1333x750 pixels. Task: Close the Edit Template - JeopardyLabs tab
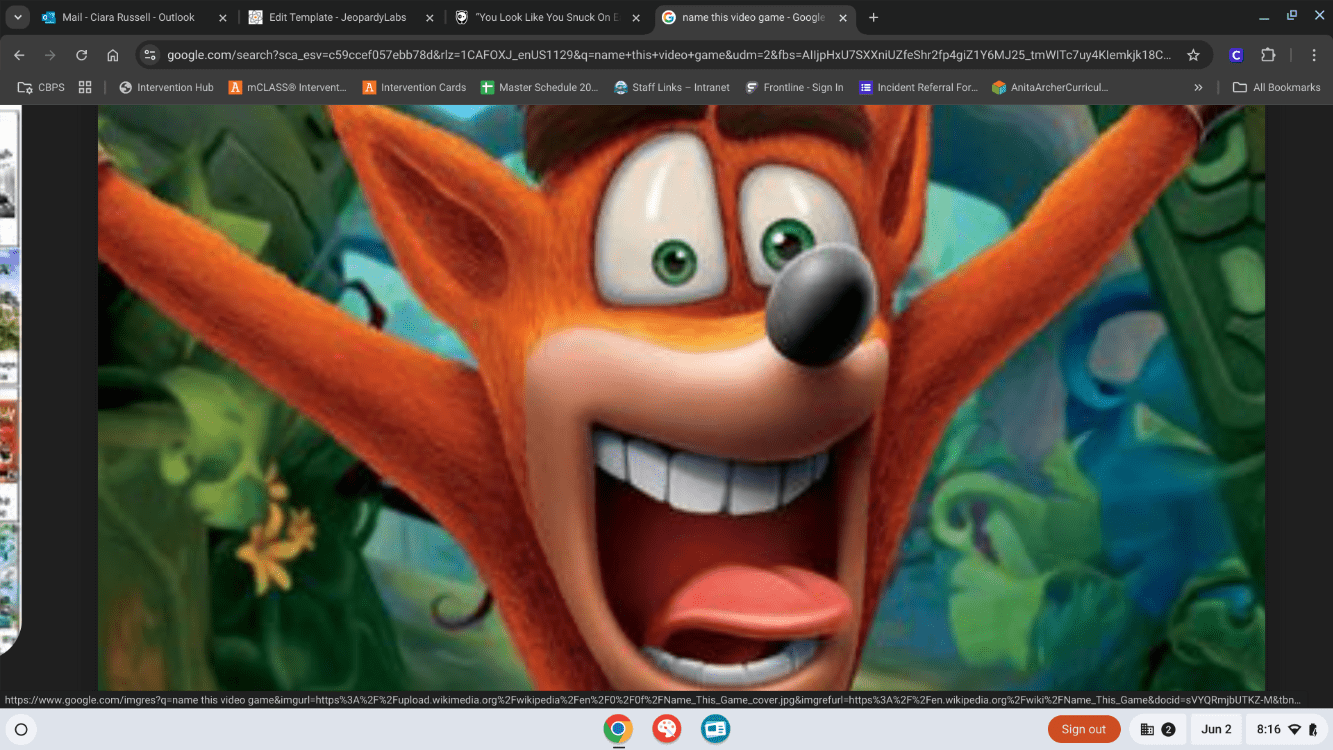tap(430, 18)
